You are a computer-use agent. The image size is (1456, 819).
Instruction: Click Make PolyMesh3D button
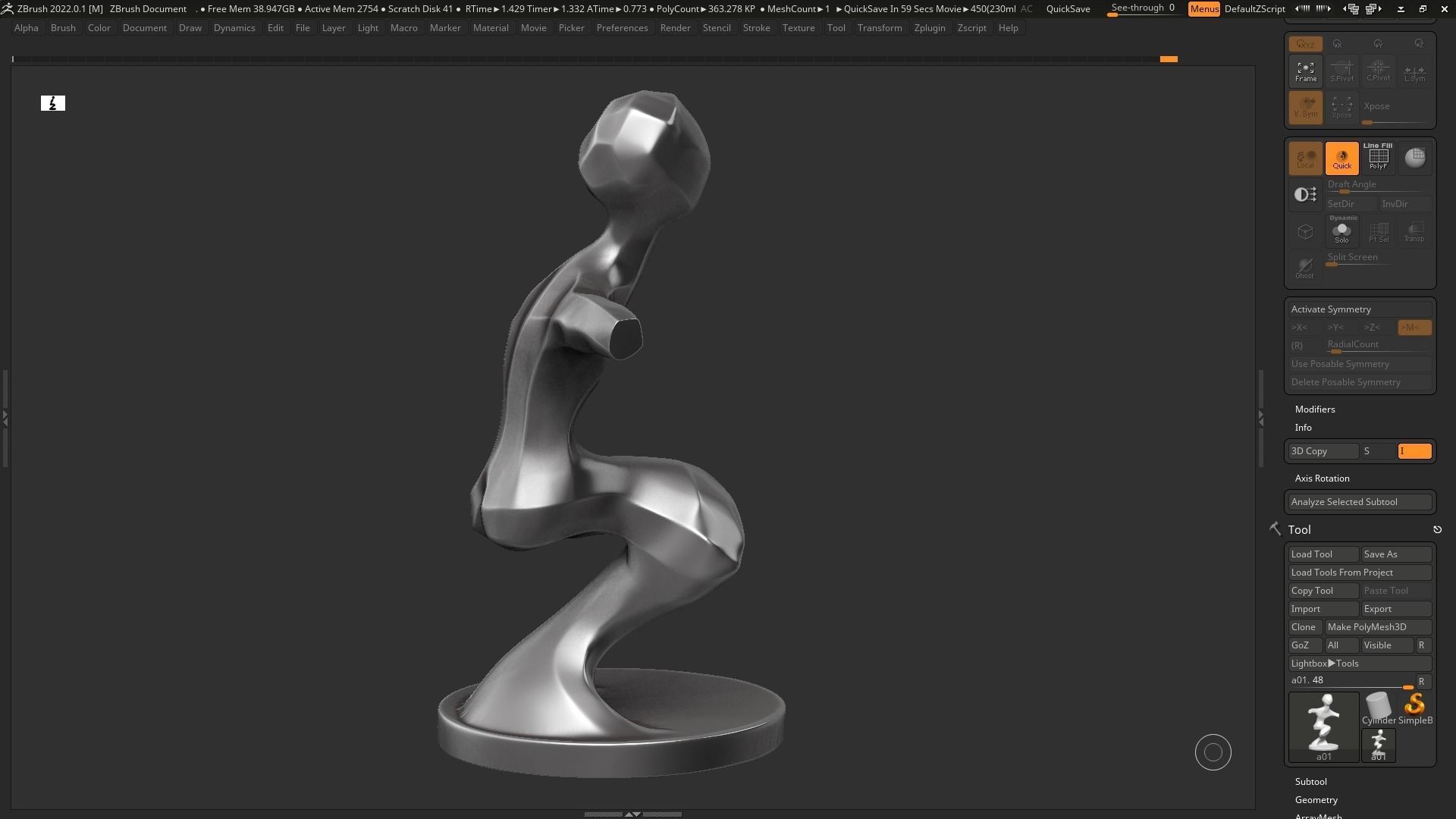[1378, 627]
